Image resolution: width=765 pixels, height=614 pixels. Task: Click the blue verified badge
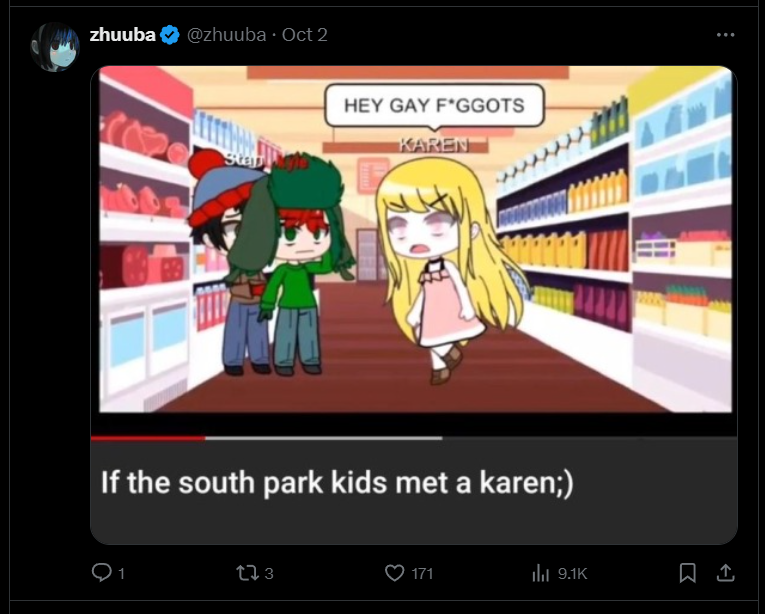coord(170,35)
